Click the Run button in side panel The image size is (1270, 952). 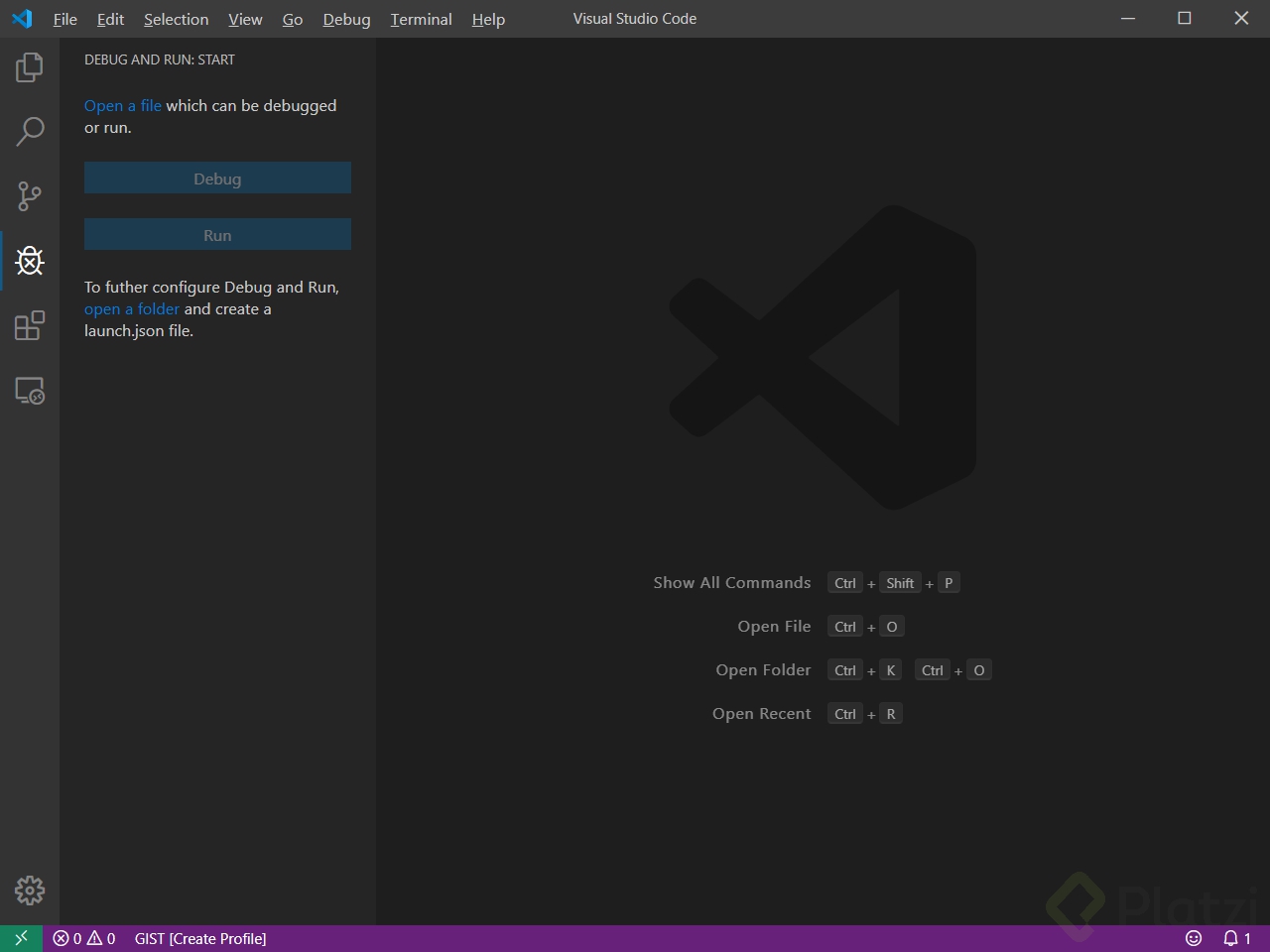(x=217, y=235)
